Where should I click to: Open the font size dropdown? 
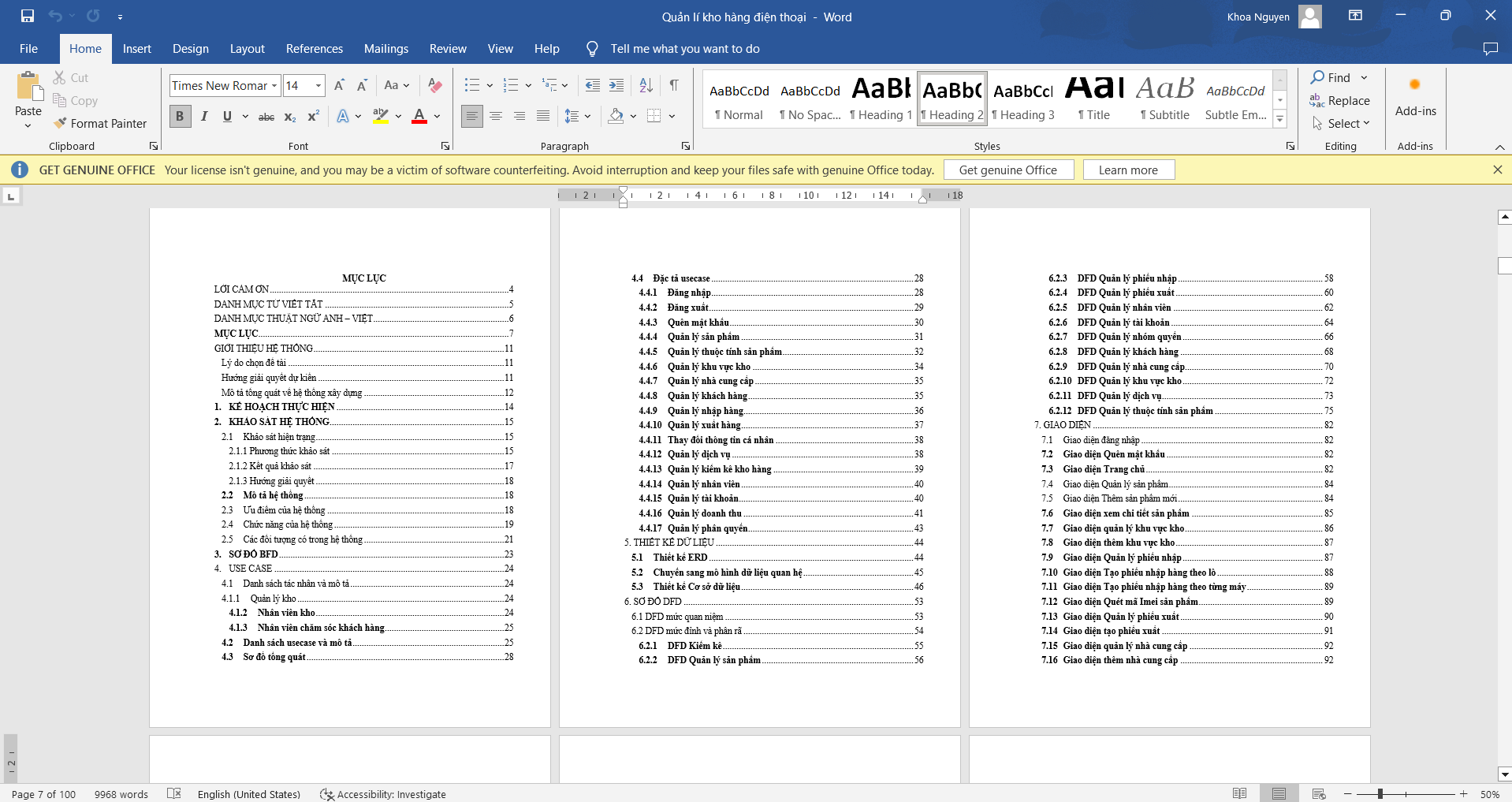[x=318, y=85]
